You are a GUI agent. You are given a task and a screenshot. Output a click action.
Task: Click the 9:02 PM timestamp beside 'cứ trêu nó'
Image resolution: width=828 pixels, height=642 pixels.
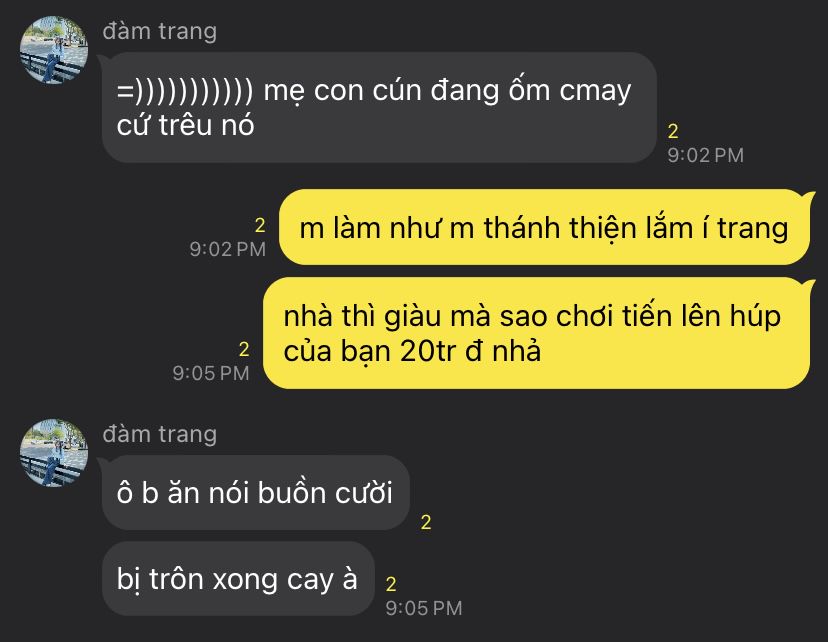[705, 155]
